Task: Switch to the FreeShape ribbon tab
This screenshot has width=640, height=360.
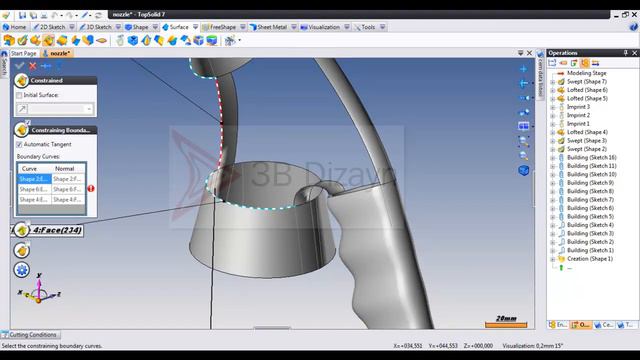Action: (219, 27)
